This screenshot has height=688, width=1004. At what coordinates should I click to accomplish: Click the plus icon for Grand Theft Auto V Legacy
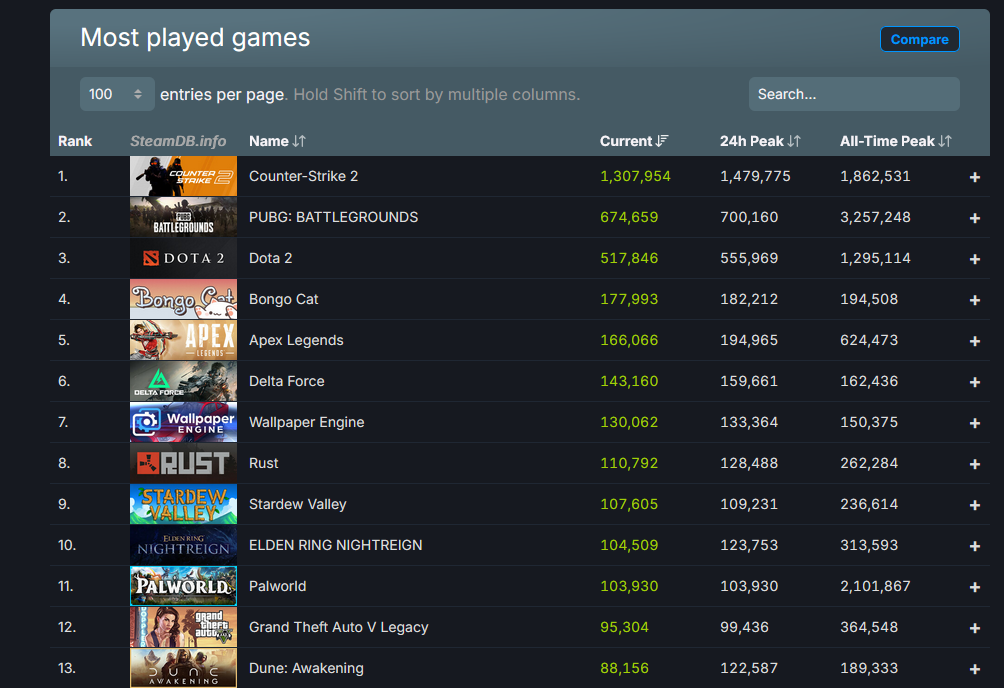[x=975, y=628]
